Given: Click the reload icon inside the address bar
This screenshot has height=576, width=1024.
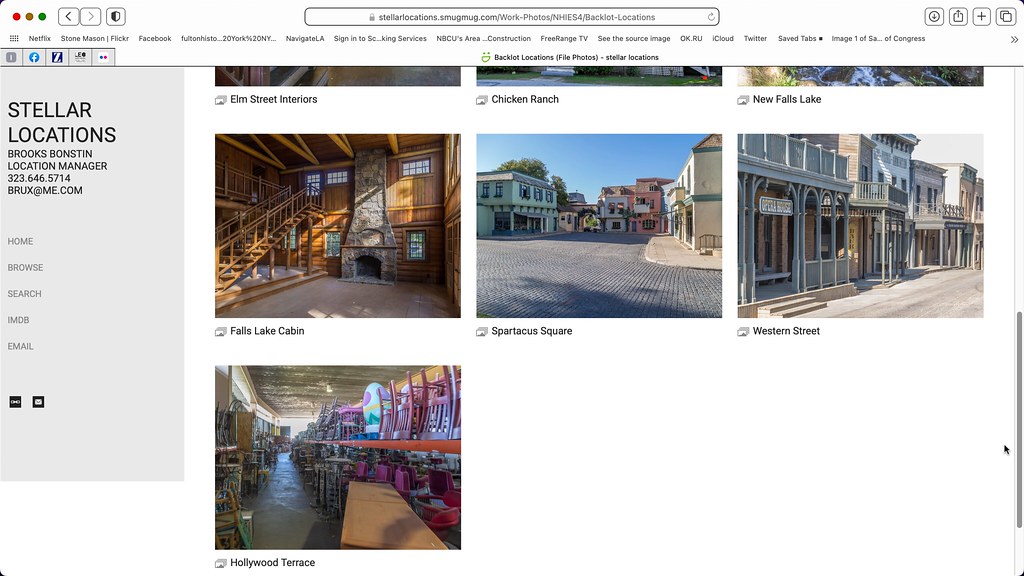Looking at the screenshot, I should (711, 16).
